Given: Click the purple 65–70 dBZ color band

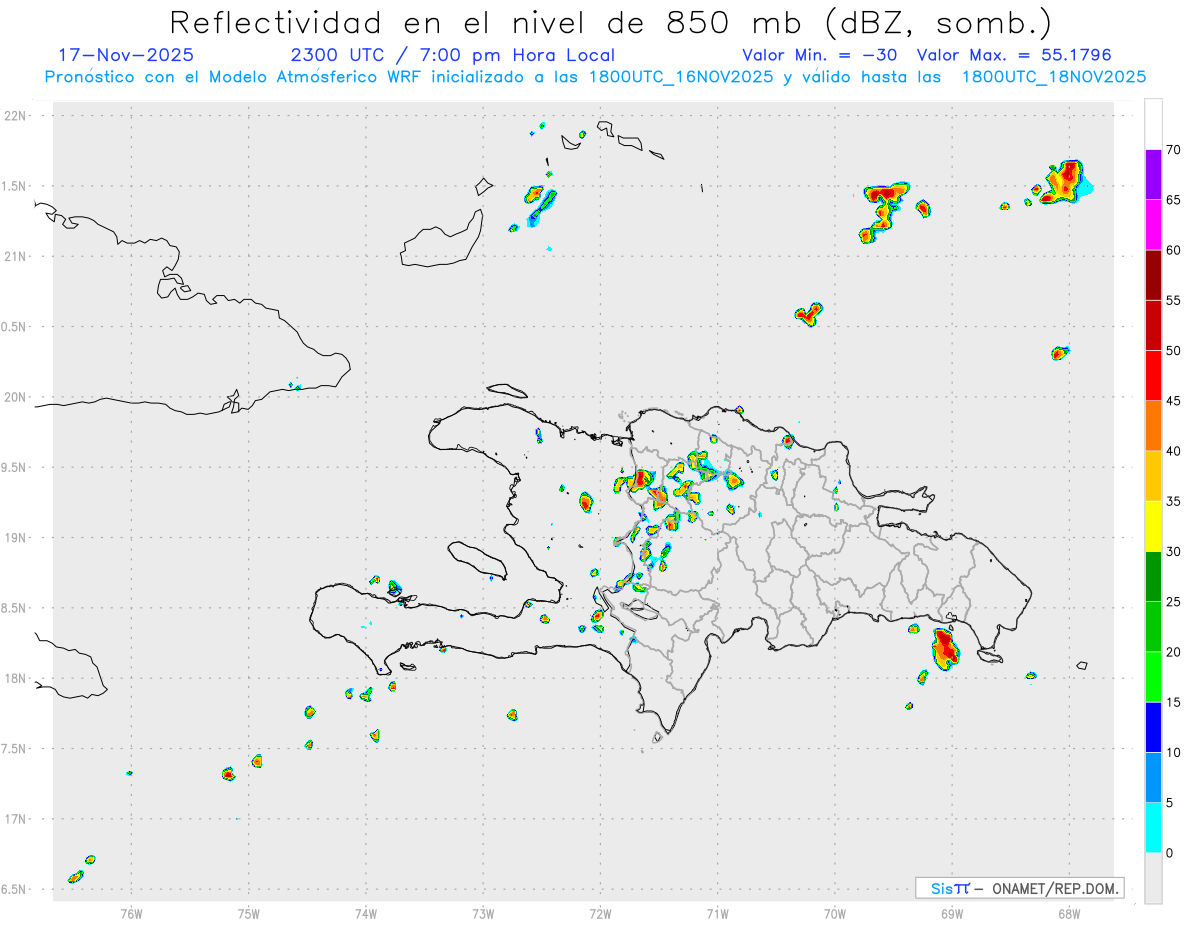Looking at the screenshot, I should tap(1153, 175).
